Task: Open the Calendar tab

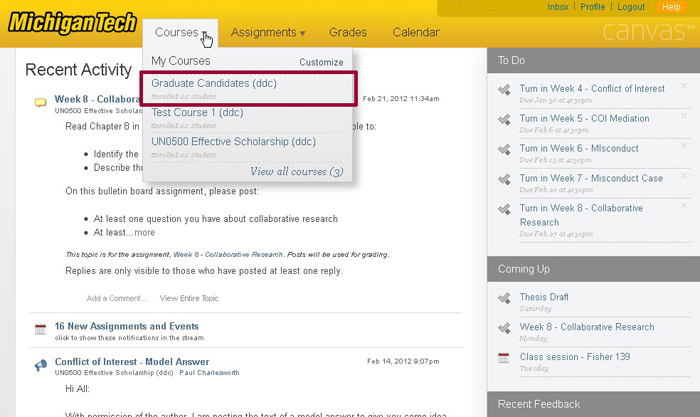Action: tap(416, 33)
